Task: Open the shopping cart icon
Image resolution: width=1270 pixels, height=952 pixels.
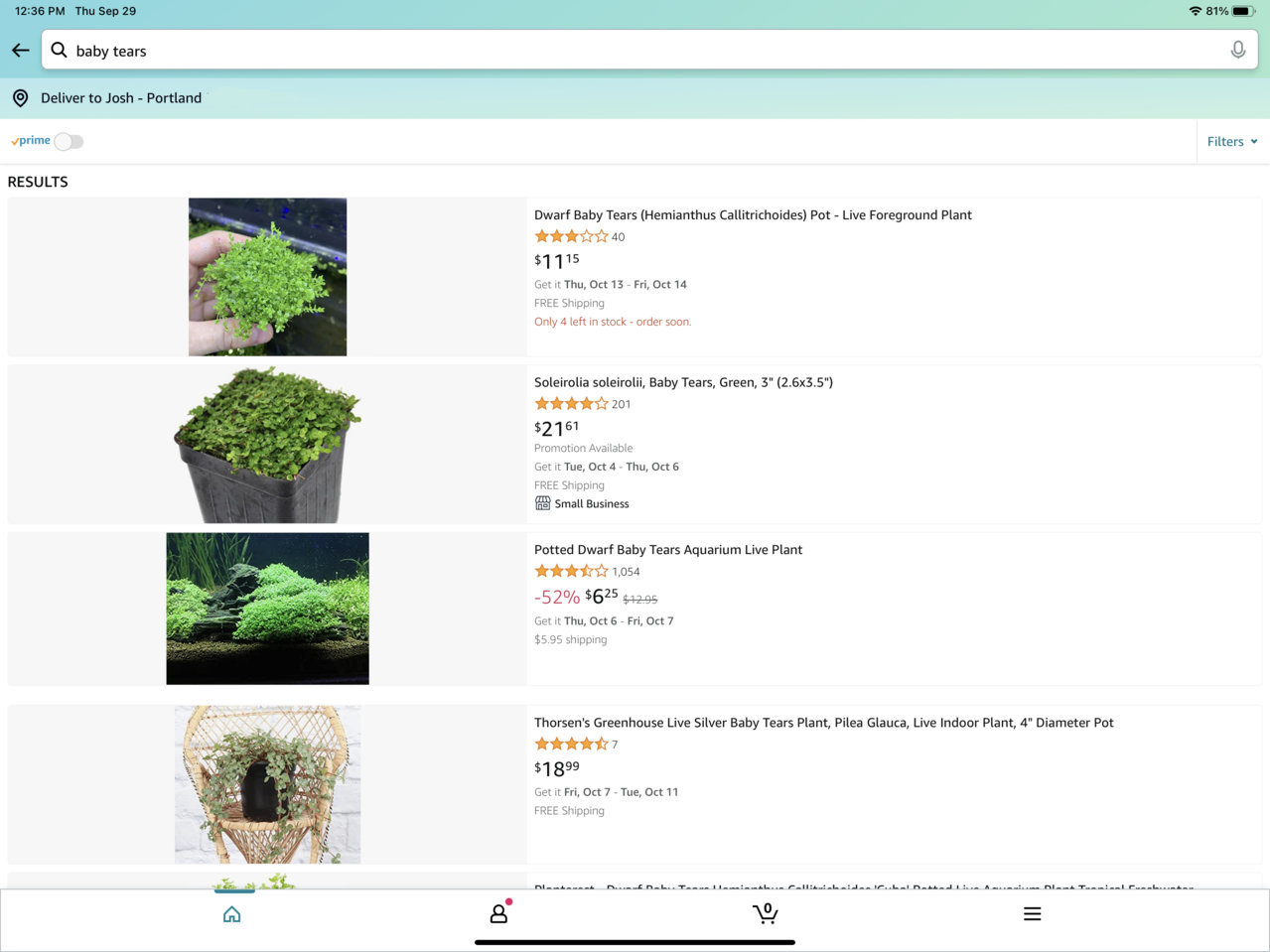Action: [x=765, y=913]
